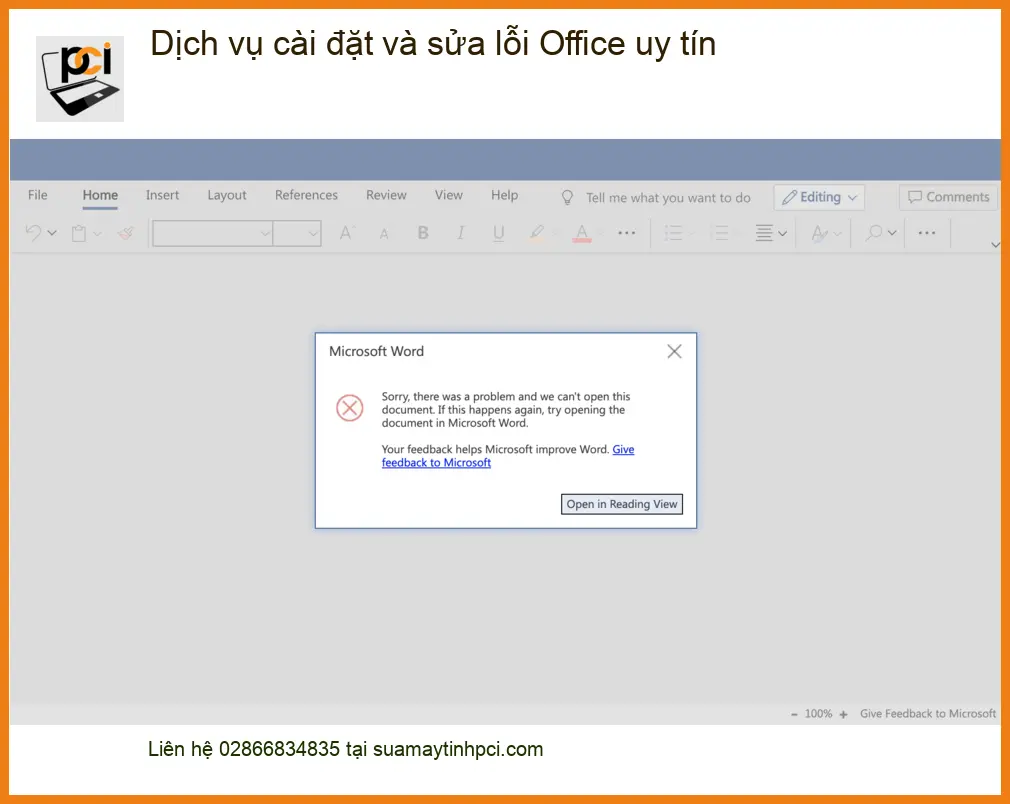Open more font options ellipsis
This screenshot has height=804, width=1010.
627,233
